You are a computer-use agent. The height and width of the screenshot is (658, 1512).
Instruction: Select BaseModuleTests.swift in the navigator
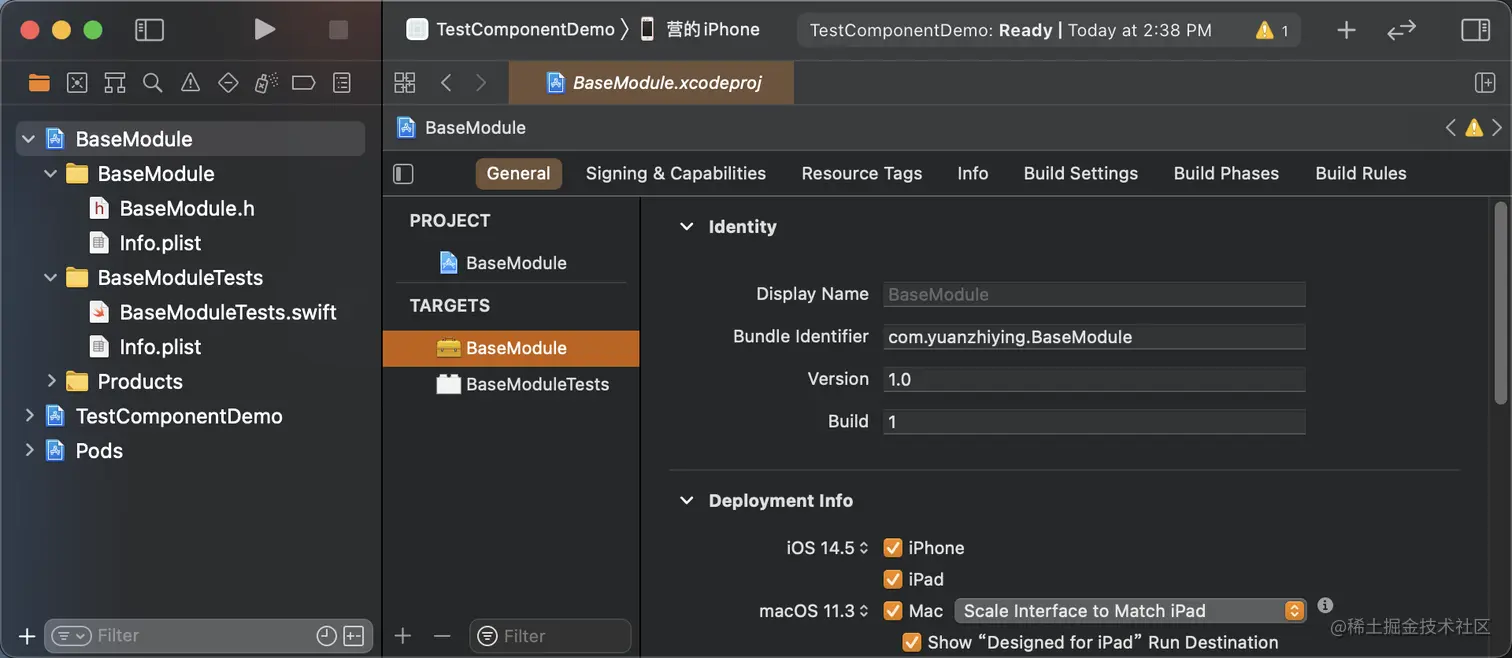(227, 312)
